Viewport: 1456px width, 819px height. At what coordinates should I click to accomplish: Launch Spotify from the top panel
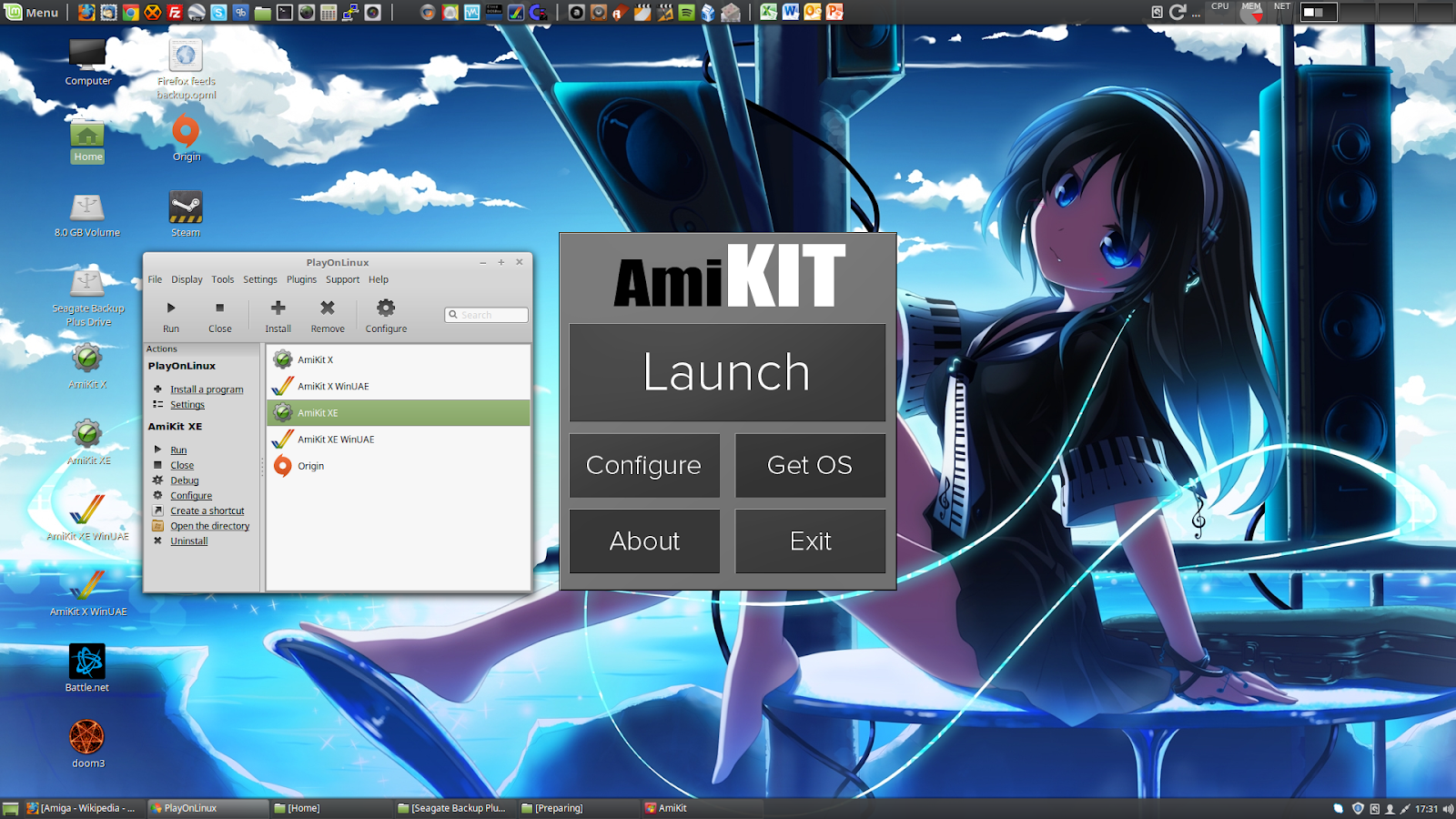[x=687, y=13]
